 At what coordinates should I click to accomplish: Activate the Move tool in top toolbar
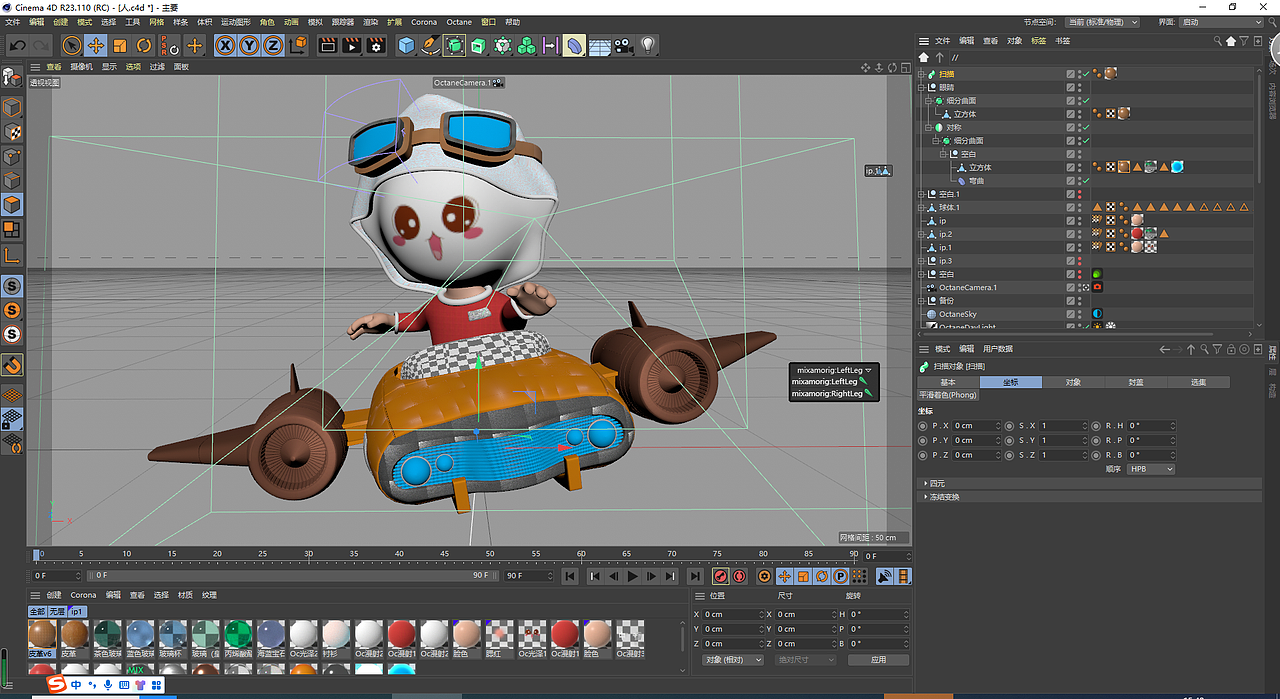coord(96,45)
